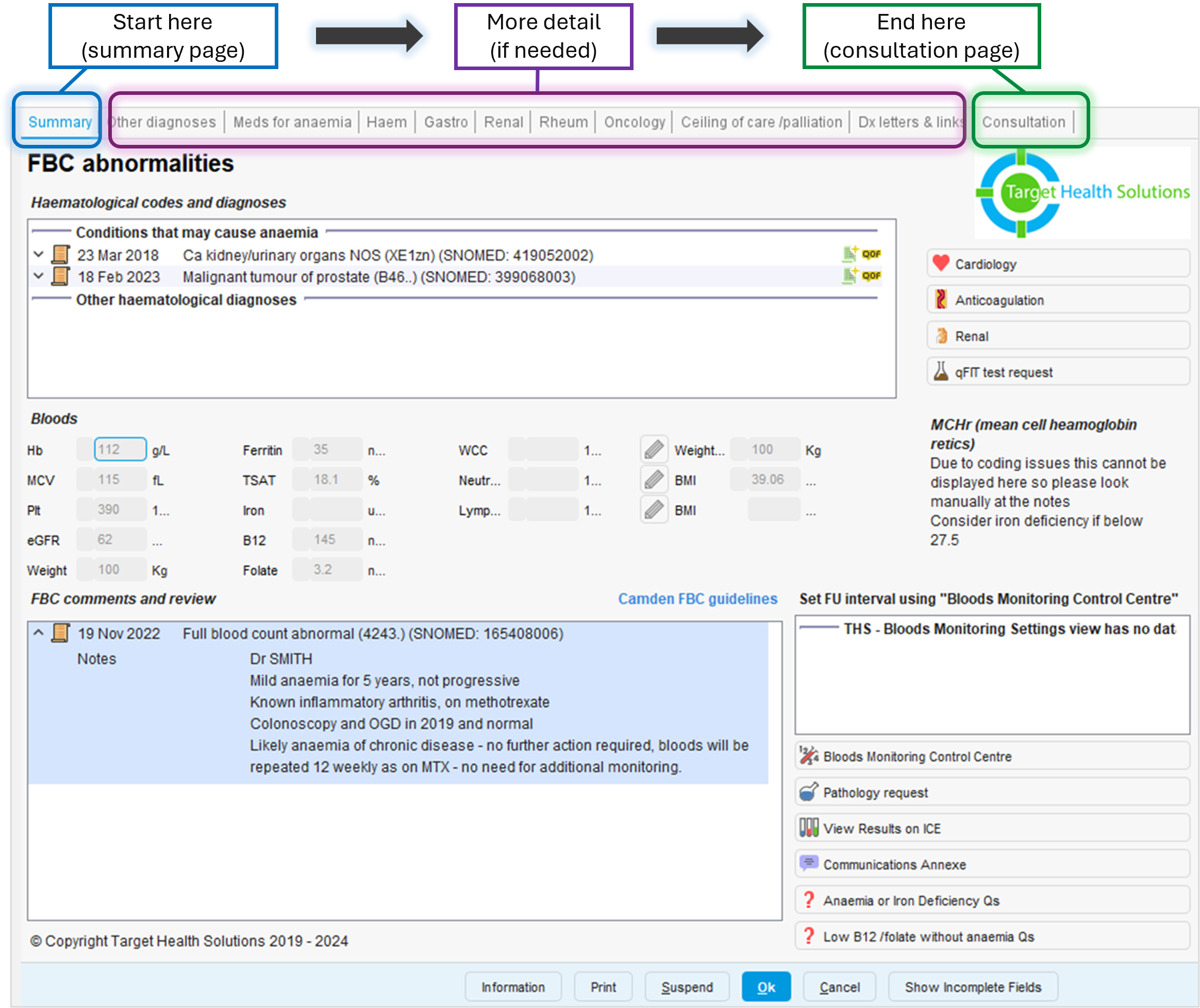Open the Anticoagulation icon button
This screenshot has width=1200, height=1008.
941,300
